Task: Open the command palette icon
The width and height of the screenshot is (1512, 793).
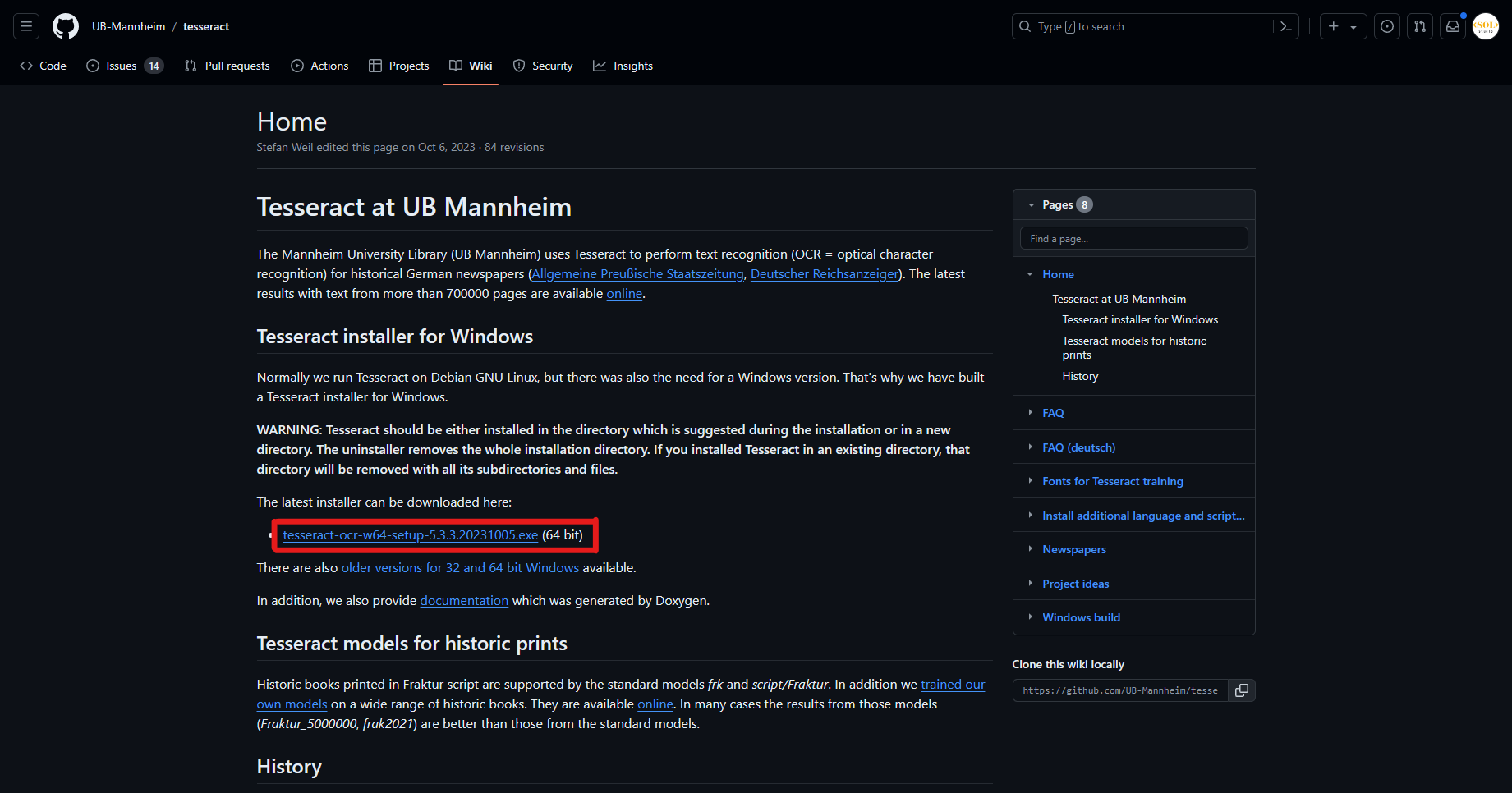Action: click(x=1286, y=26)
